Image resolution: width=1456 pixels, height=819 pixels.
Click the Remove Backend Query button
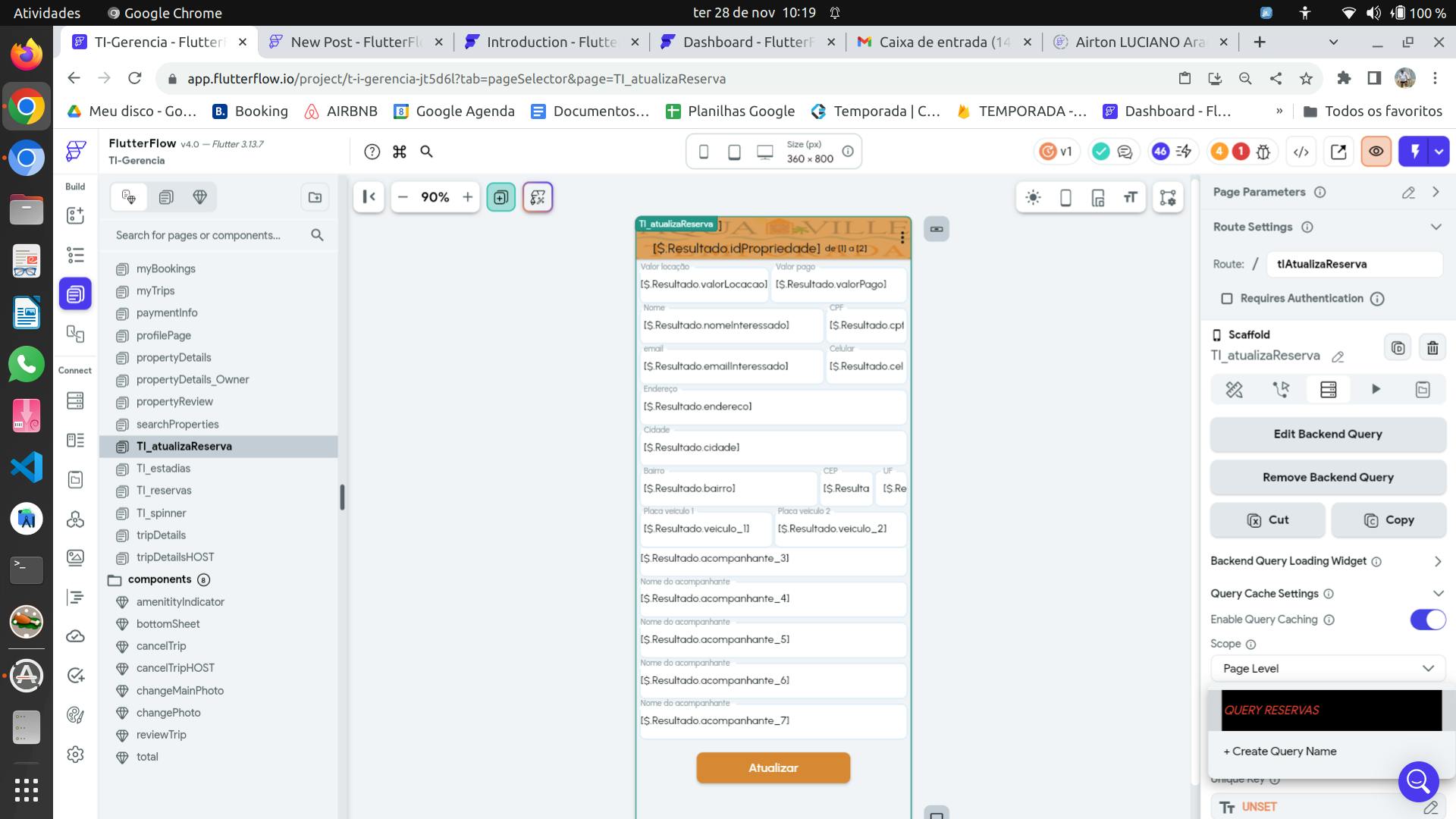point(1328,478)
